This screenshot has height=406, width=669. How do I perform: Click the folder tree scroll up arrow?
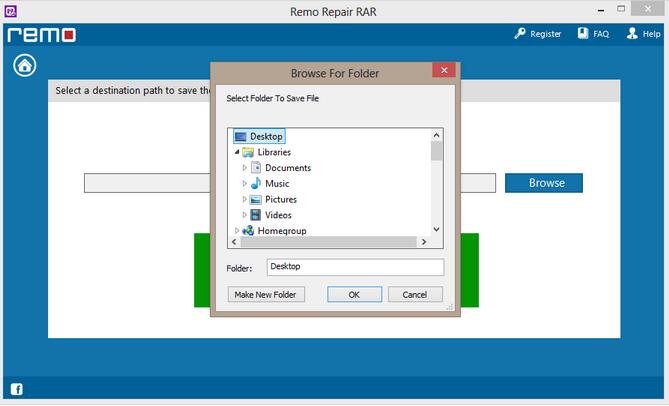point(436,135)
